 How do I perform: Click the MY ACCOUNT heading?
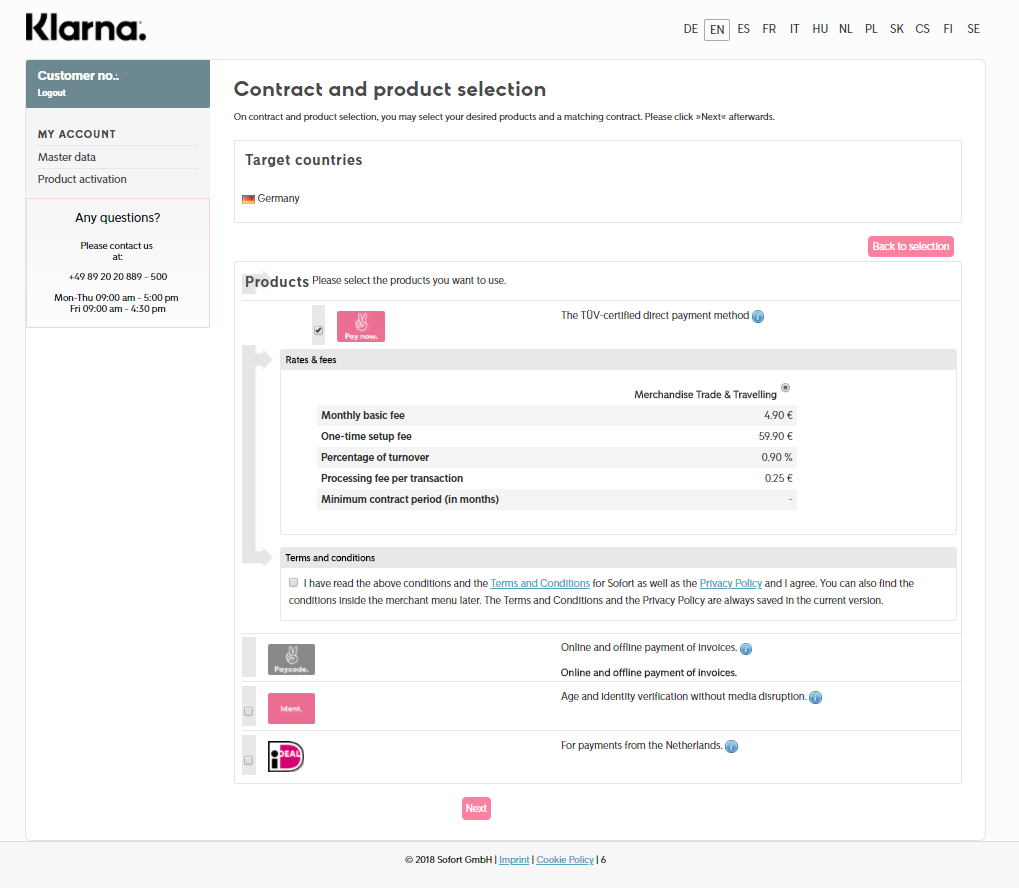(x=77, y=134)
